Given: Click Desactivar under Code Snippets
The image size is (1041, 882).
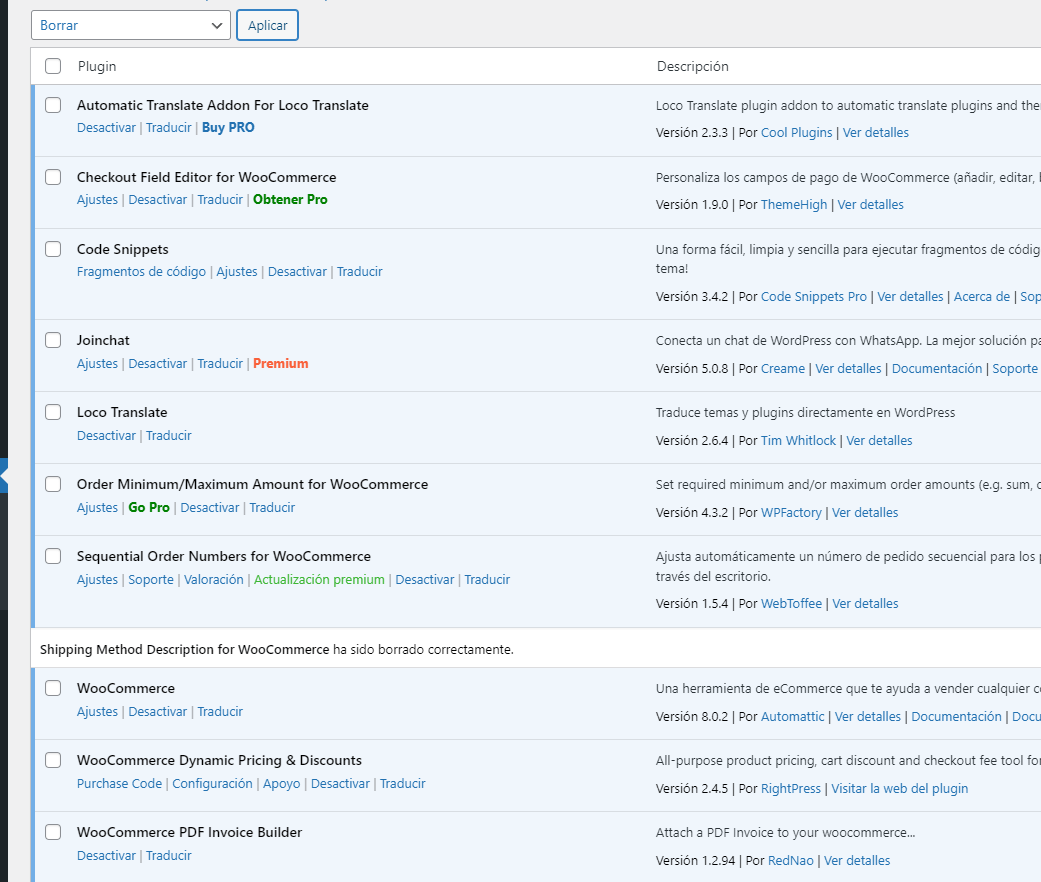Looking at the screenshot, I should tap(297, 271).
